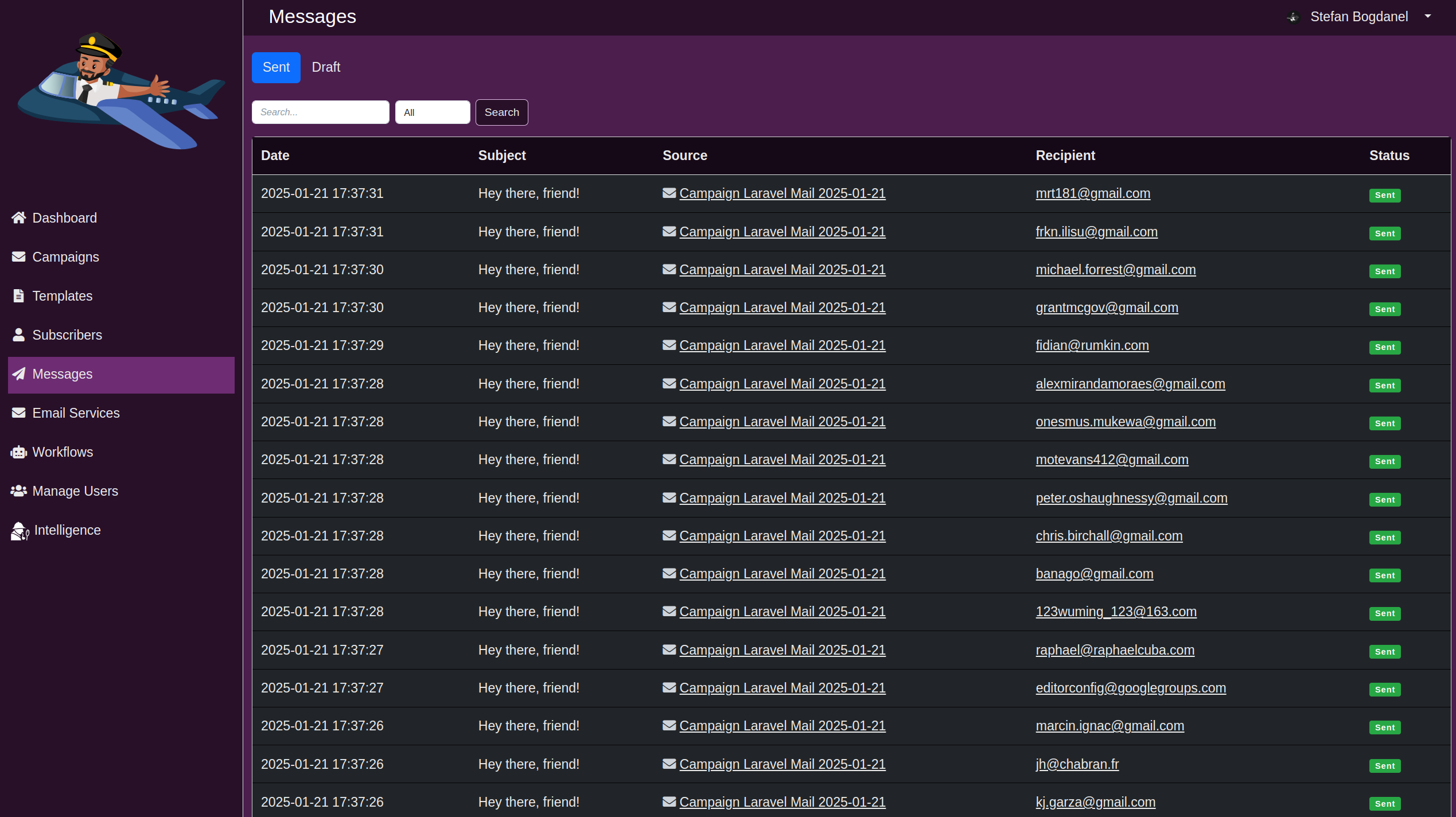Click the Intelligence spy icon
This screenshot has width=1456, height=817.
(18, 530)
